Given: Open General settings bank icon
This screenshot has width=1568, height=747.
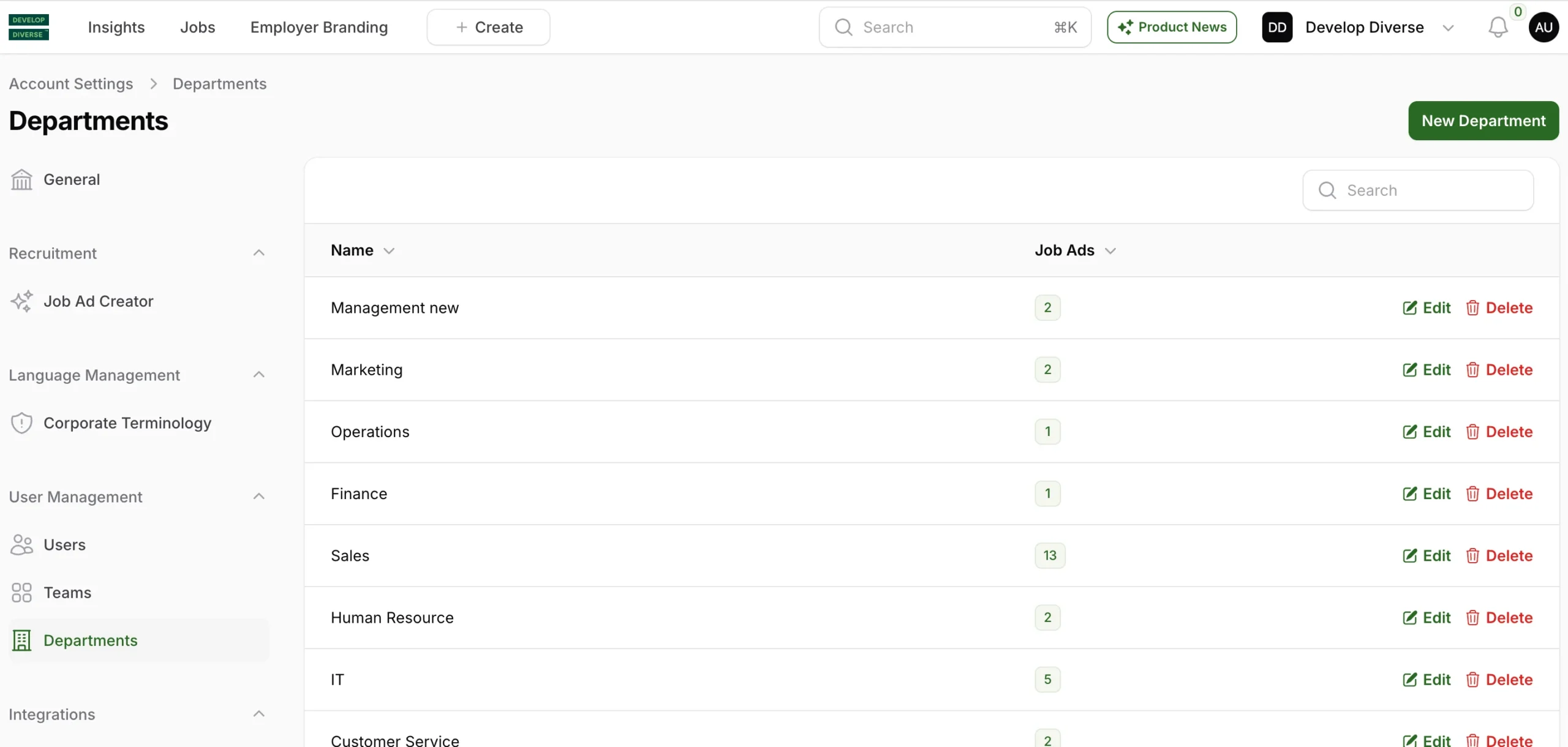Looking at the screenshot, I should point(21,179).
